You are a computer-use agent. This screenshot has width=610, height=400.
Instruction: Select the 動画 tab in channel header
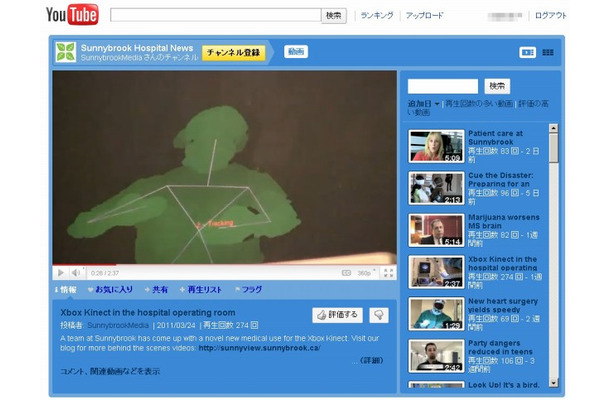(x=296, y=52)
